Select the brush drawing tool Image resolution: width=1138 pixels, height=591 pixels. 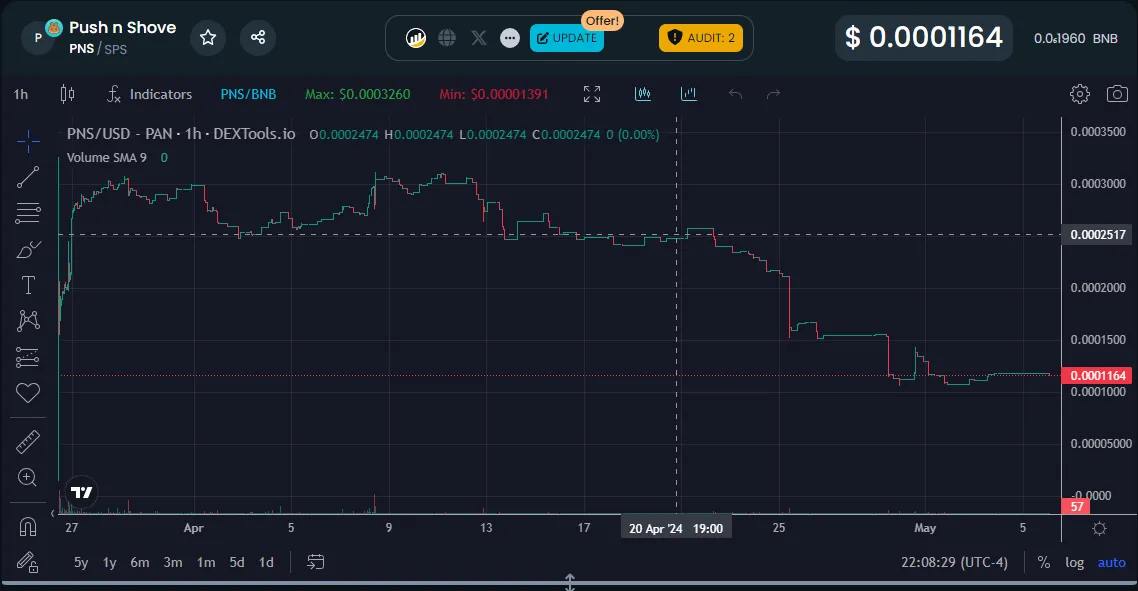pos(28,250)
